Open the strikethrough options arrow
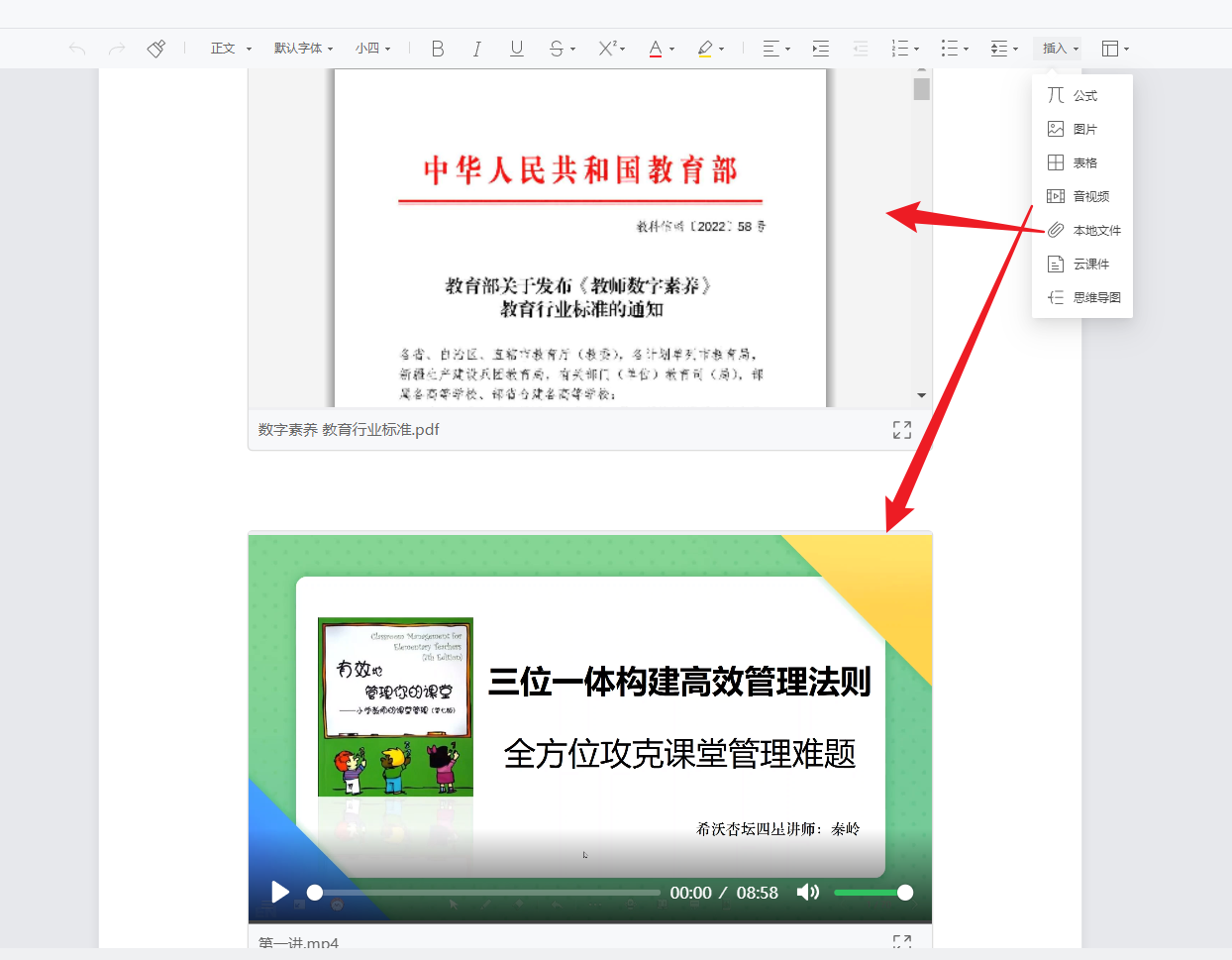The height and width of the screenshot is (960, 1232). pyautogui.click(x=573, y=49)
